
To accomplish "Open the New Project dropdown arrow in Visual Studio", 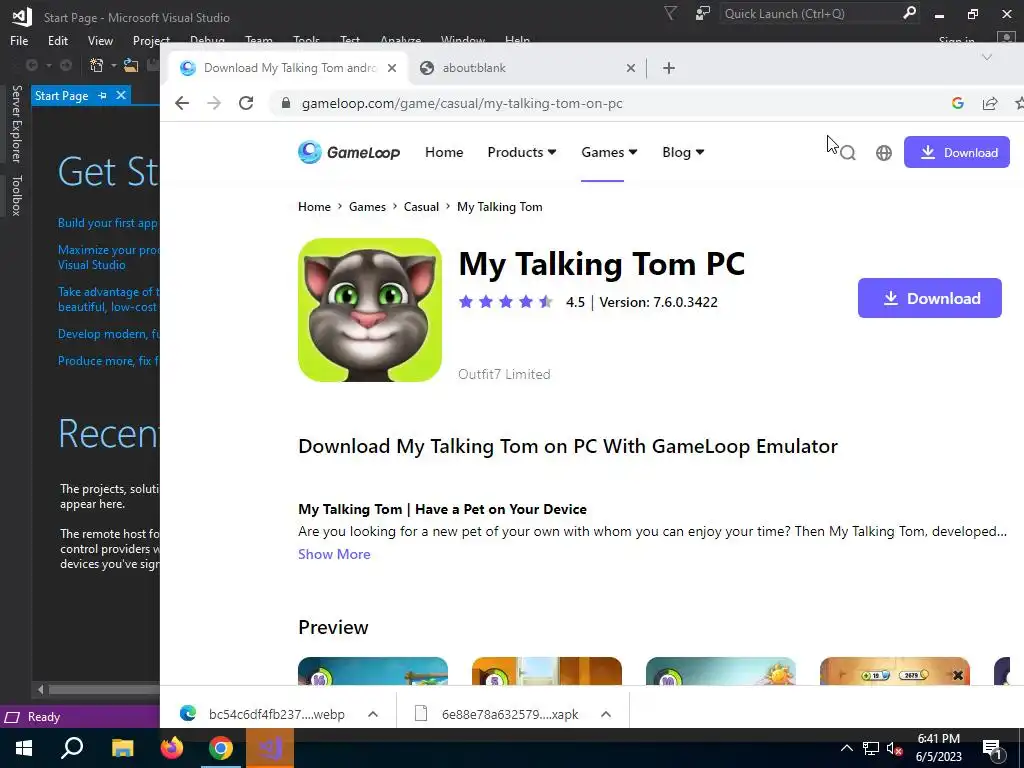I will (113, 65).
